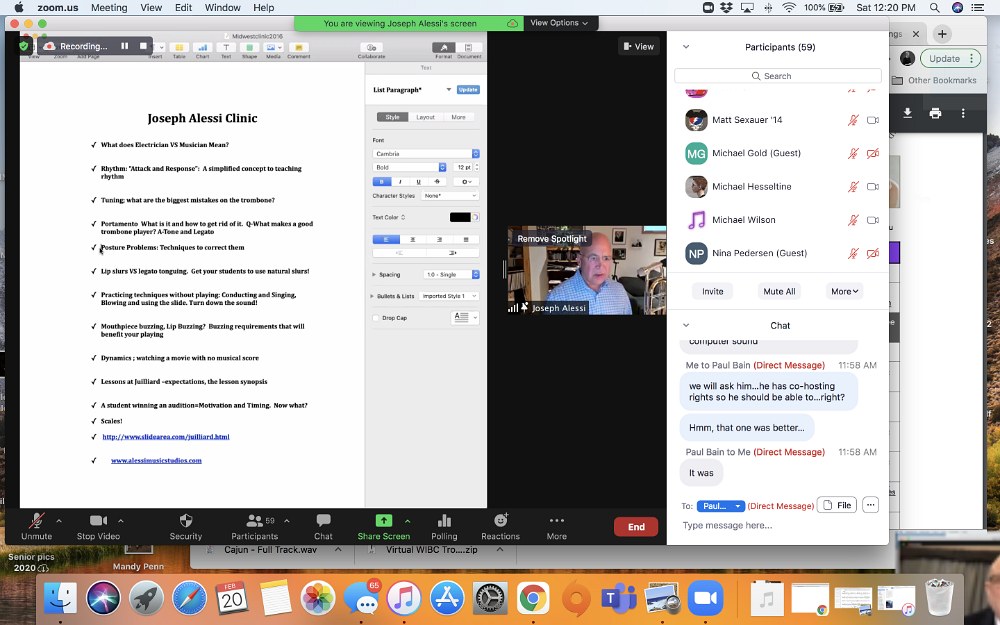Open Microsoft Teams from the Dock
Viewport: 1000px width, 625px height.
619,599
